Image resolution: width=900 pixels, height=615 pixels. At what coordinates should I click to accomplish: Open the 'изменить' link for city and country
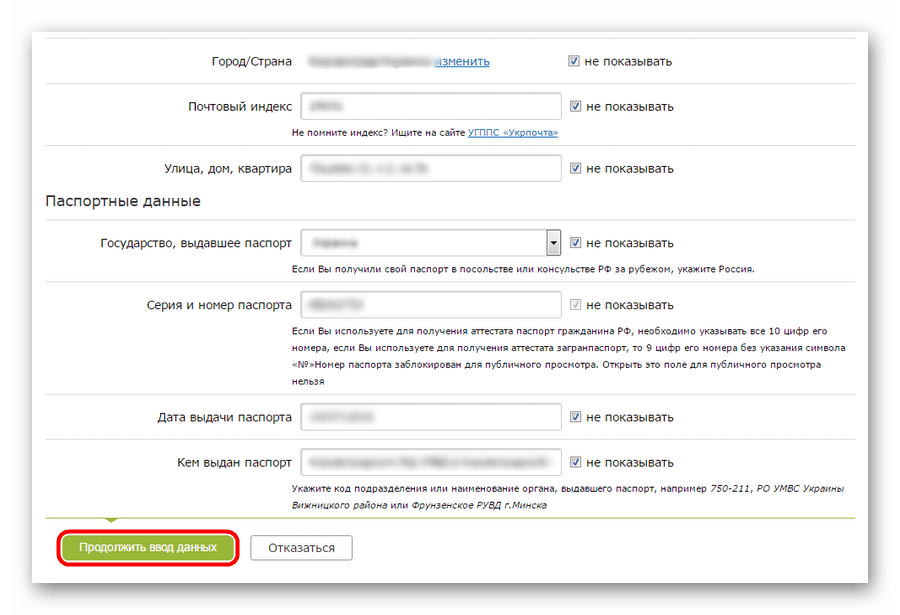[x=462, y=61]
